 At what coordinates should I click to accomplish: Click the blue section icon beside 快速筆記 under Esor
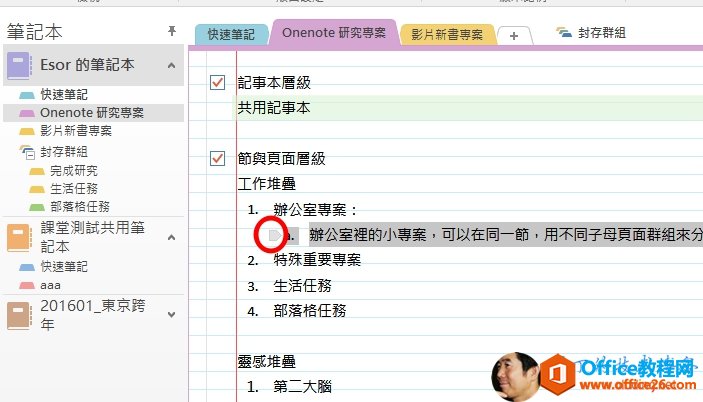point(27,95)
